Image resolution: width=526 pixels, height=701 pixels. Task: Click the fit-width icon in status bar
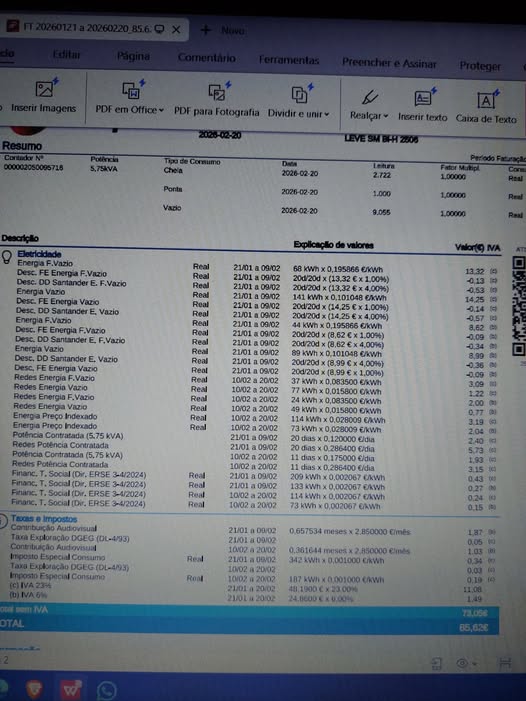point(505,663)
